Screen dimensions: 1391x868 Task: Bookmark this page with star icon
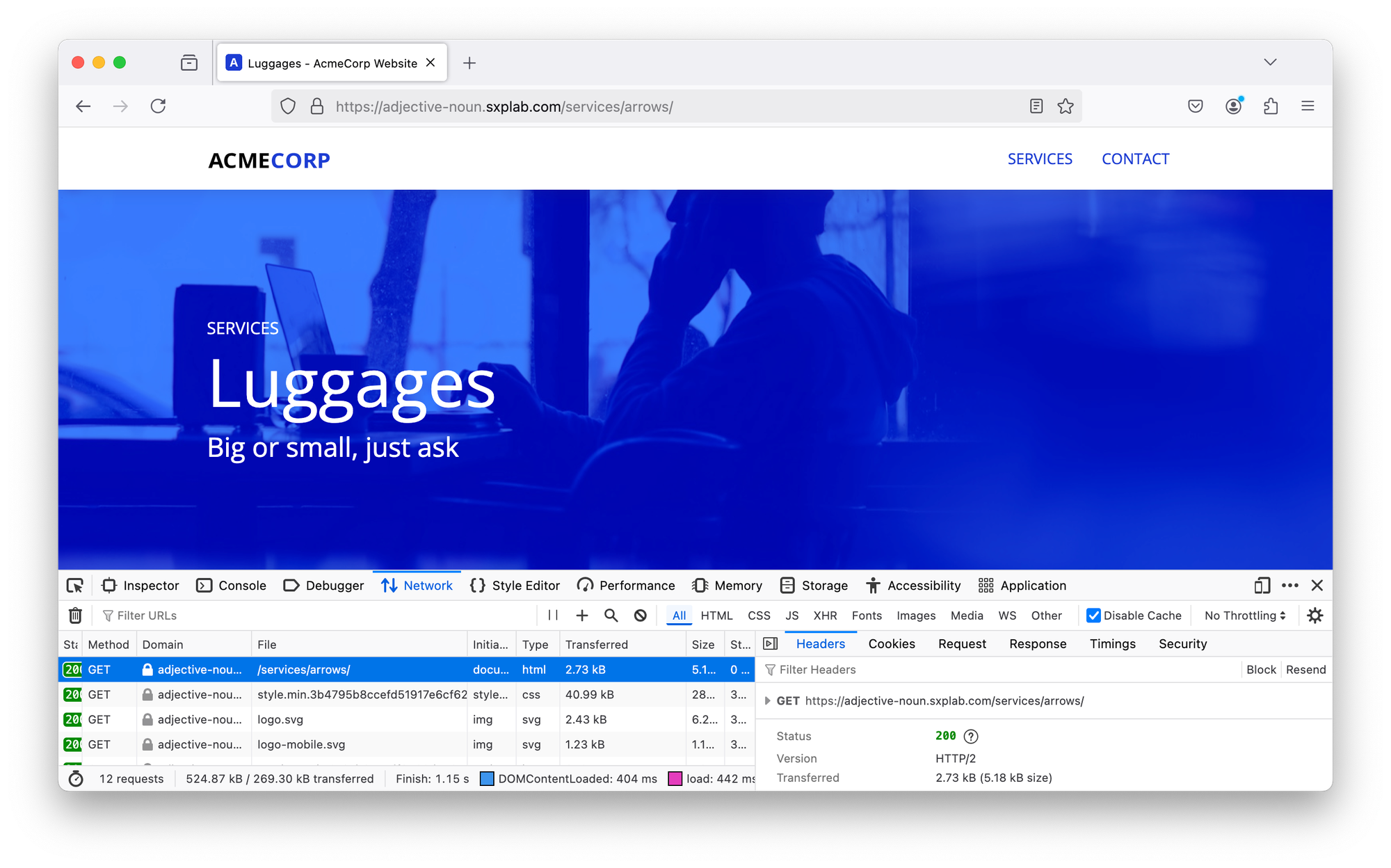pos(1066,106)
